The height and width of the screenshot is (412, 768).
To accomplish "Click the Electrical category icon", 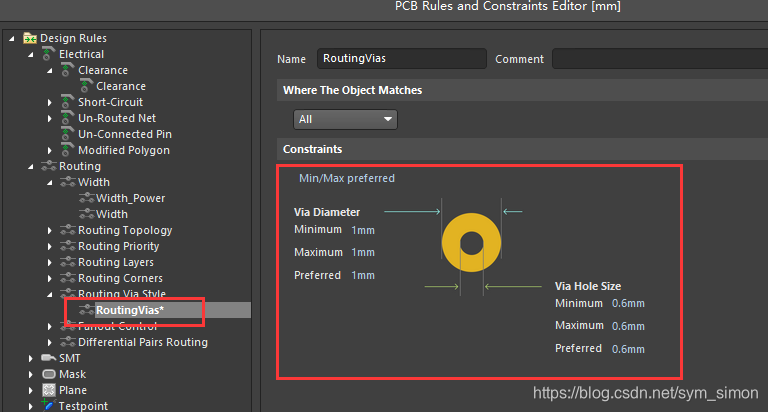I will [x=49, y=54].
